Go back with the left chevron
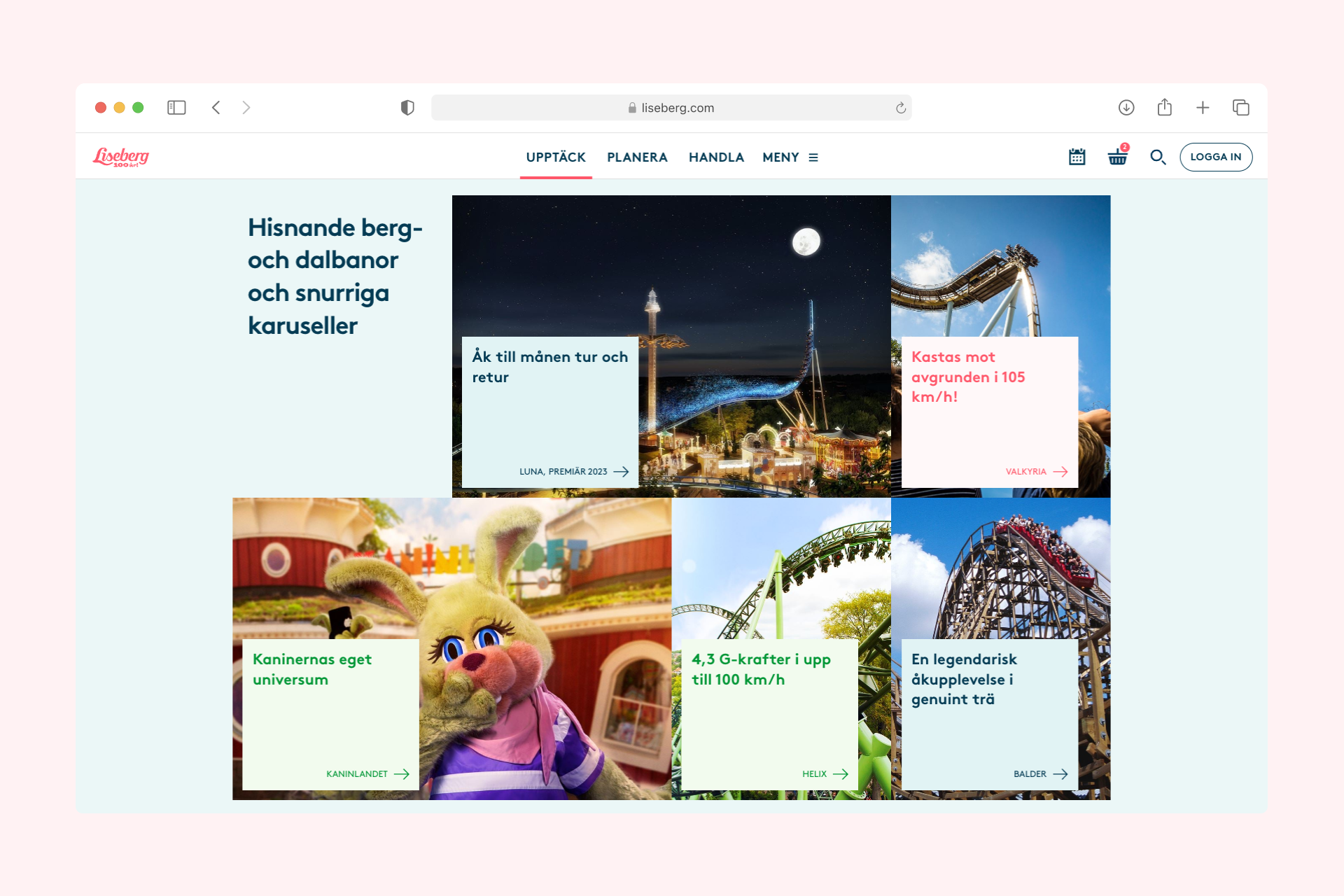 coord(216,107)
